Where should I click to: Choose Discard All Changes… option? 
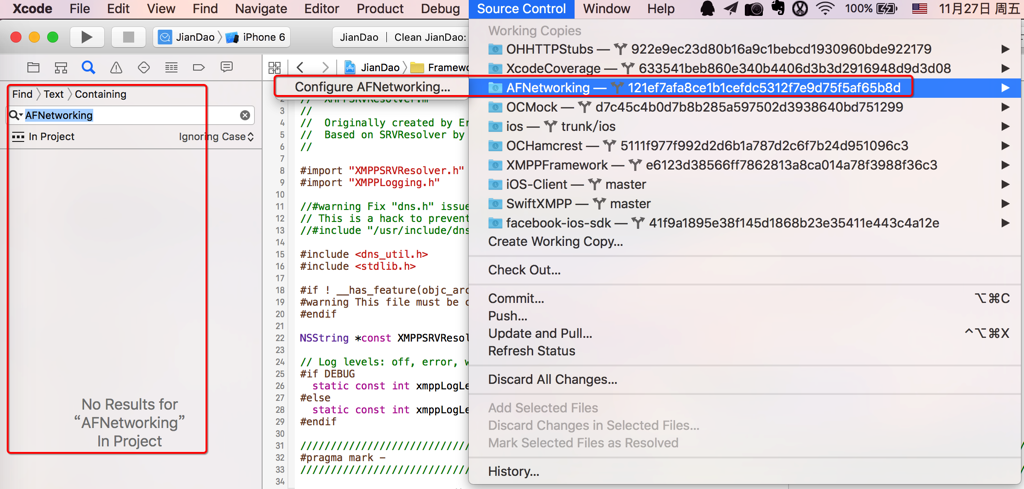552,379
